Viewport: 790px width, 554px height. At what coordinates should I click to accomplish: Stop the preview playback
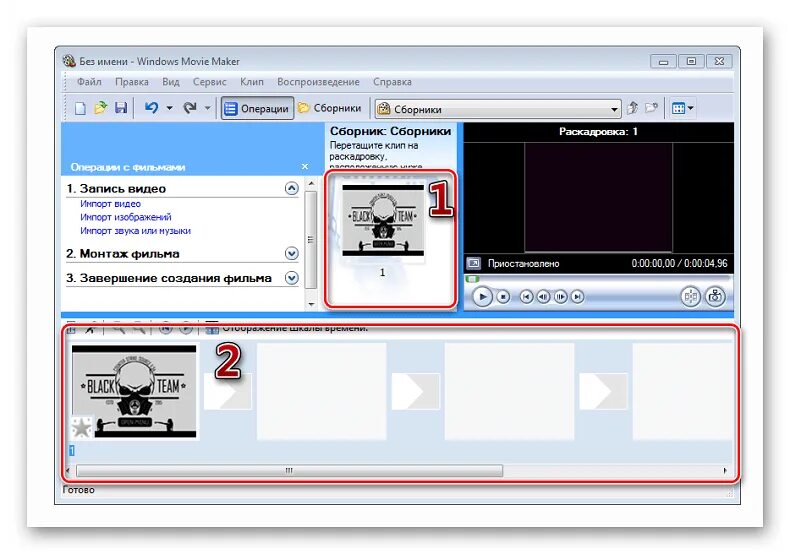(503, 297)
